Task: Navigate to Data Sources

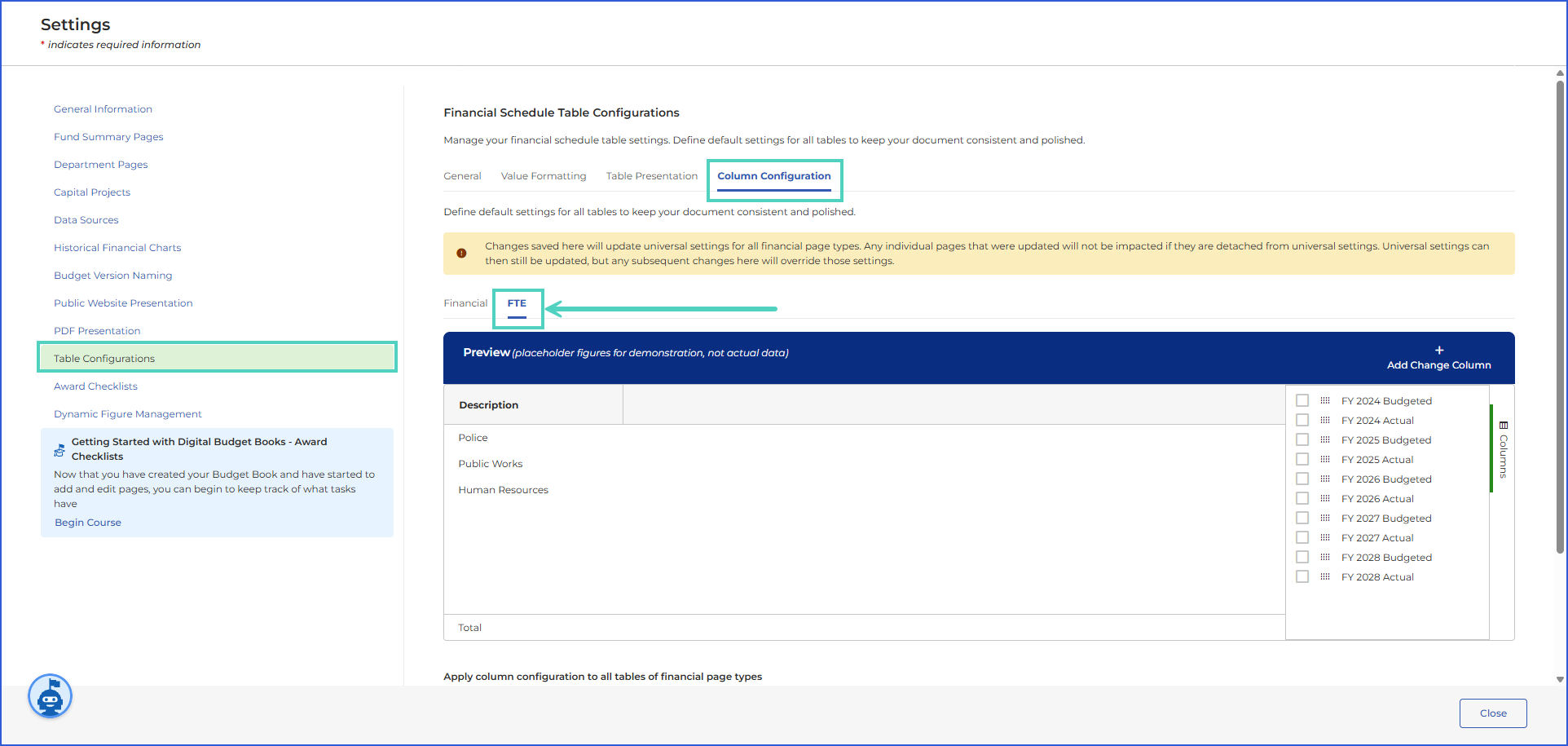Action: (x=86, y=220)
